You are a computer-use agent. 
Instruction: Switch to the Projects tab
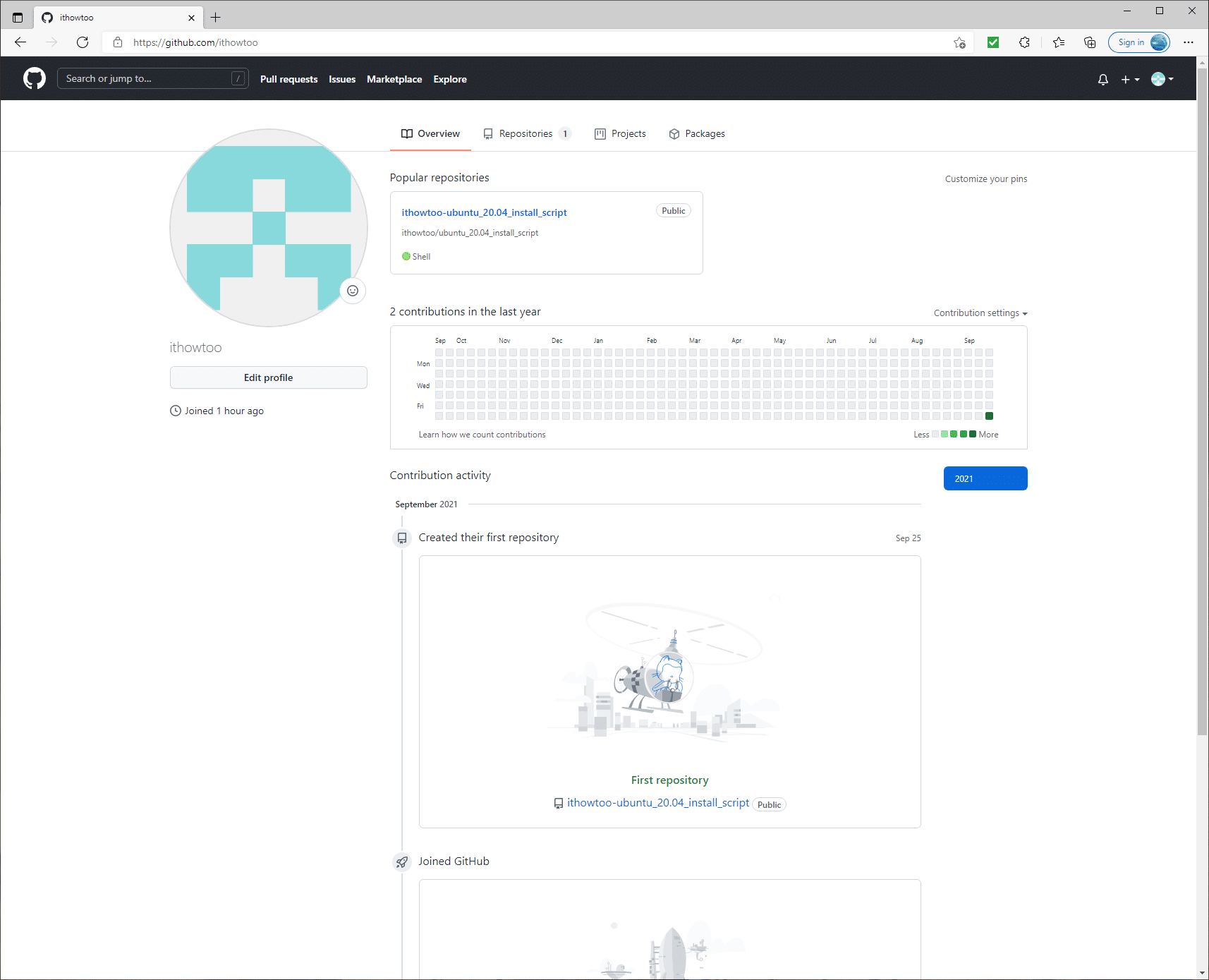[619, 133]
